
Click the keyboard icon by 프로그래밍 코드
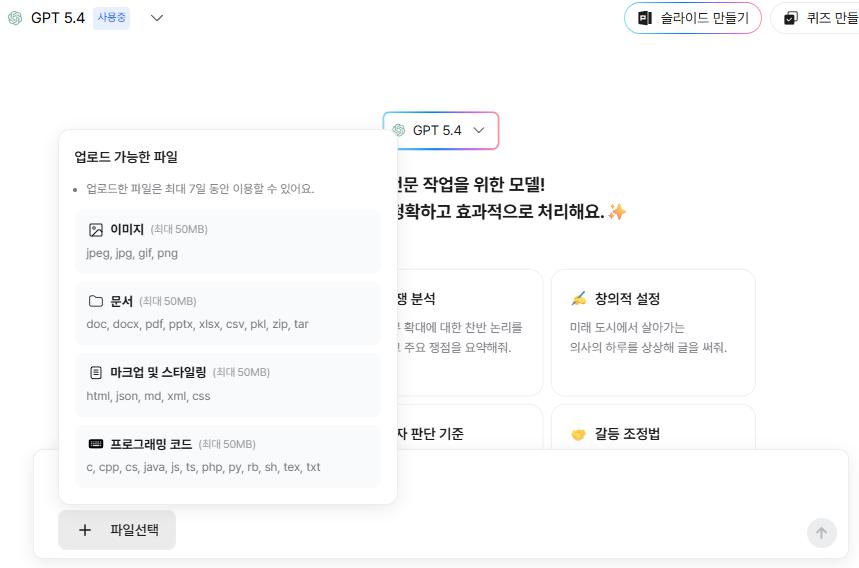coord(96,444)
